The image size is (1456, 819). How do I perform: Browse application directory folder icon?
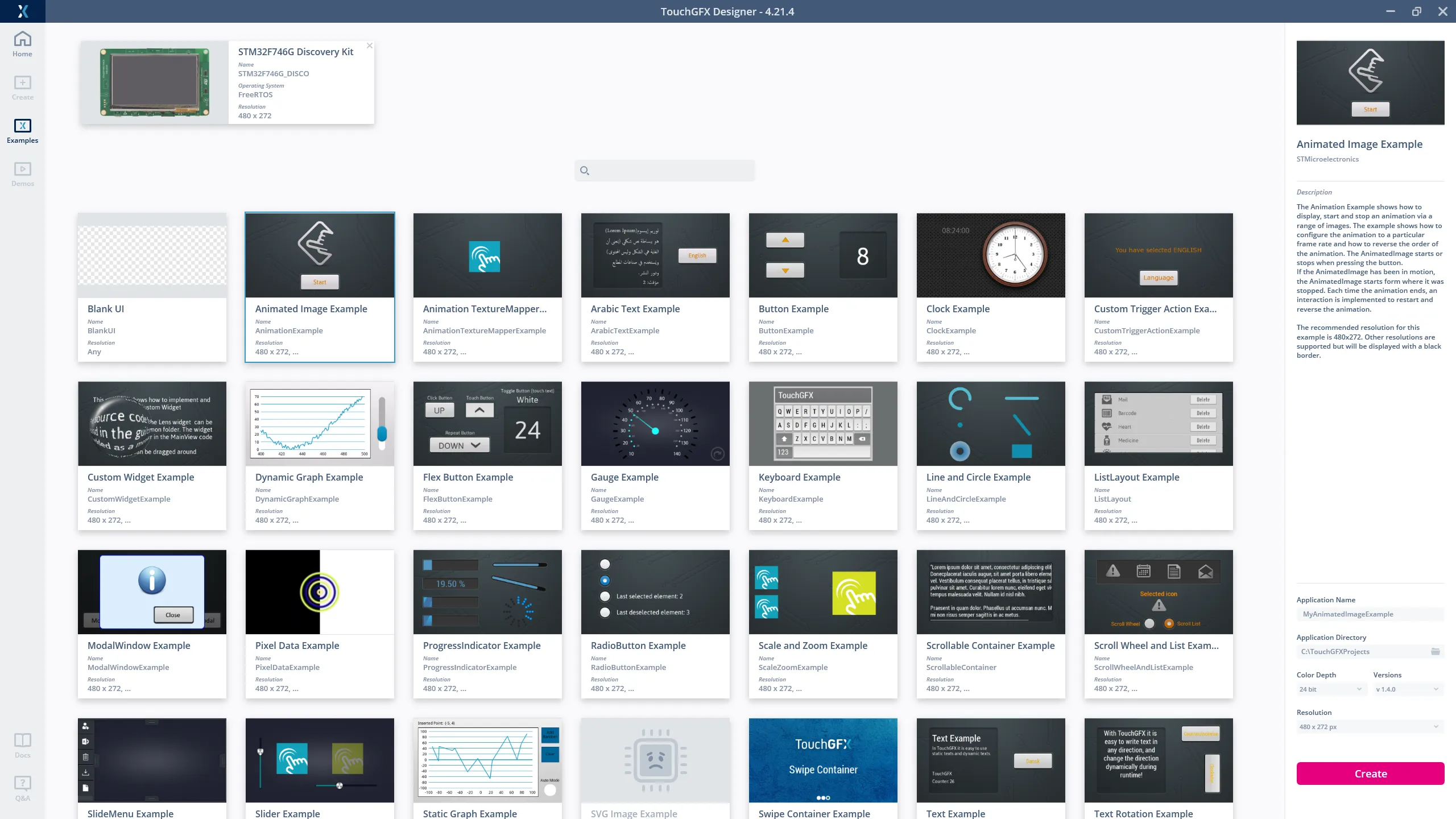[x=1436, y=651]
